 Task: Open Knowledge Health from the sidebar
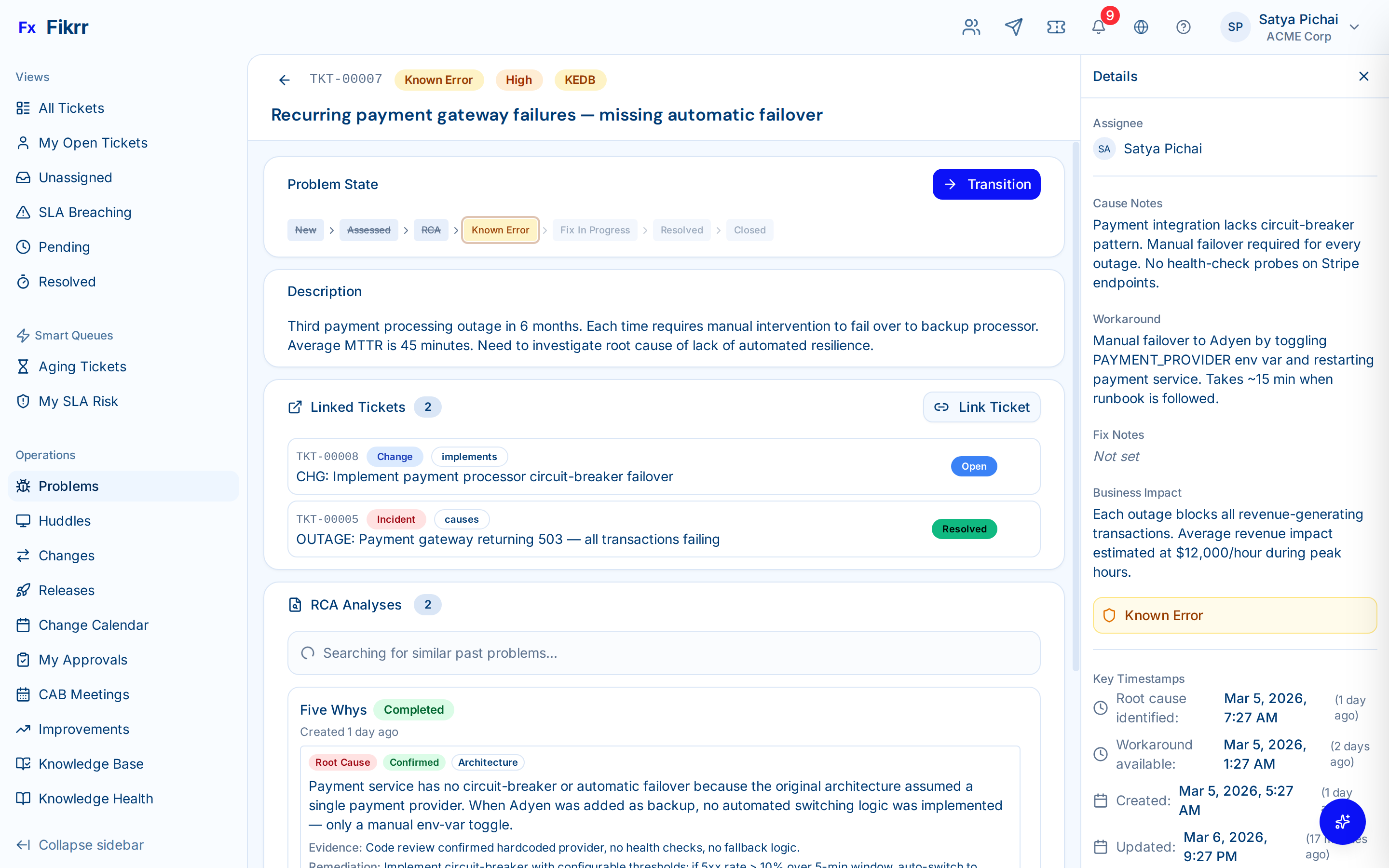[95, 798]
